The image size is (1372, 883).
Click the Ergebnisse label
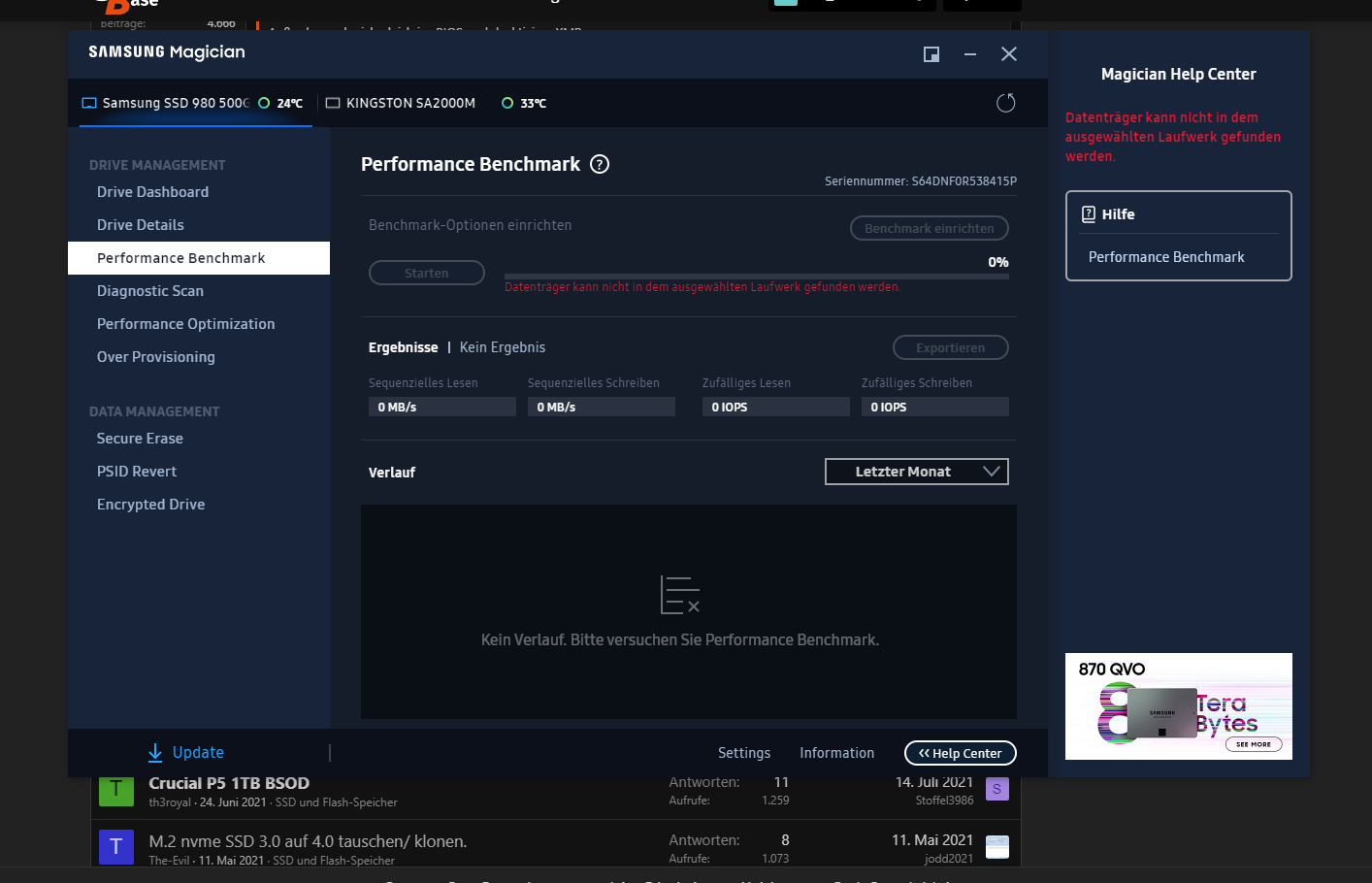[404, 347]
